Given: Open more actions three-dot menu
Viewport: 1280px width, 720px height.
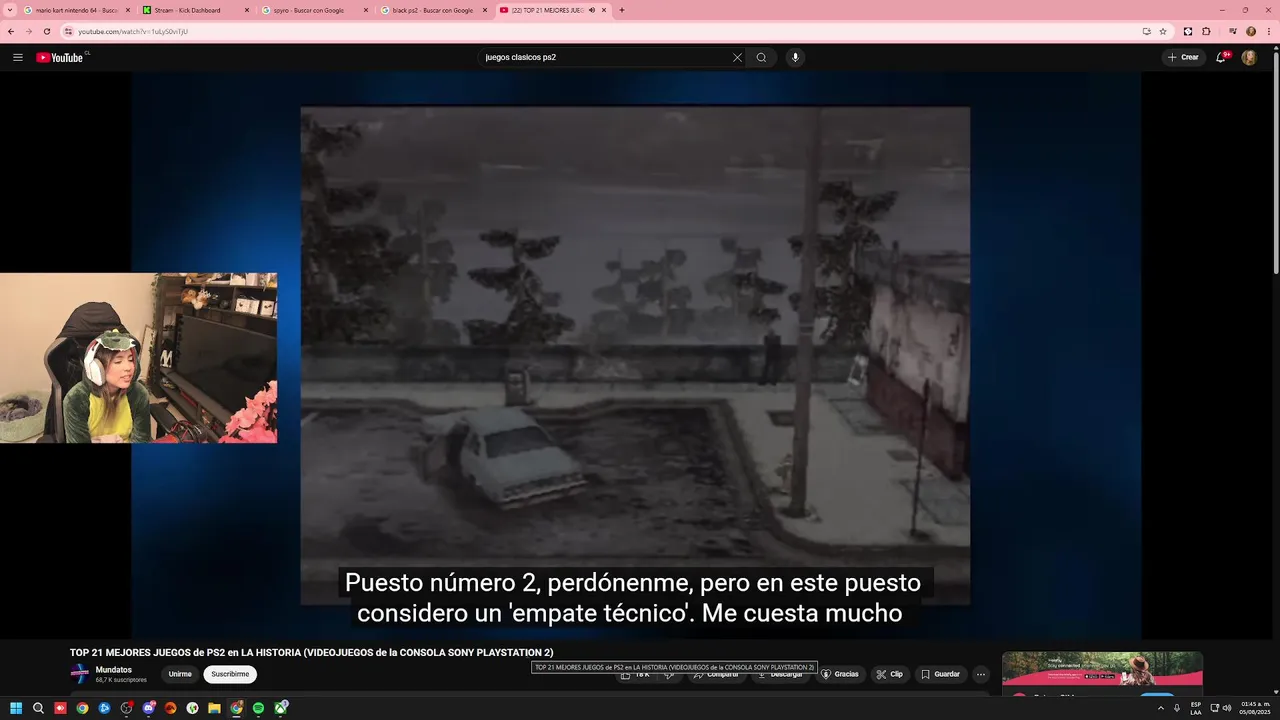Looking at the screenshot, I should [981, 674].
